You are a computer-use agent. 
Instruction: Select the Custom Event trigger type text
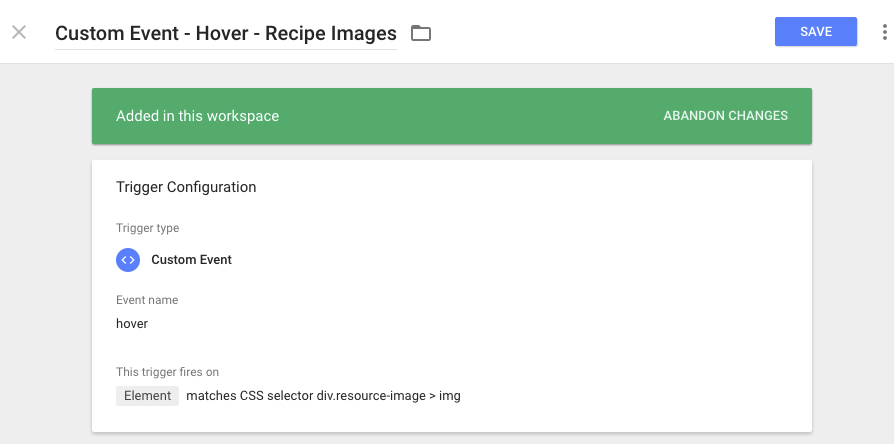pos(192,260)
